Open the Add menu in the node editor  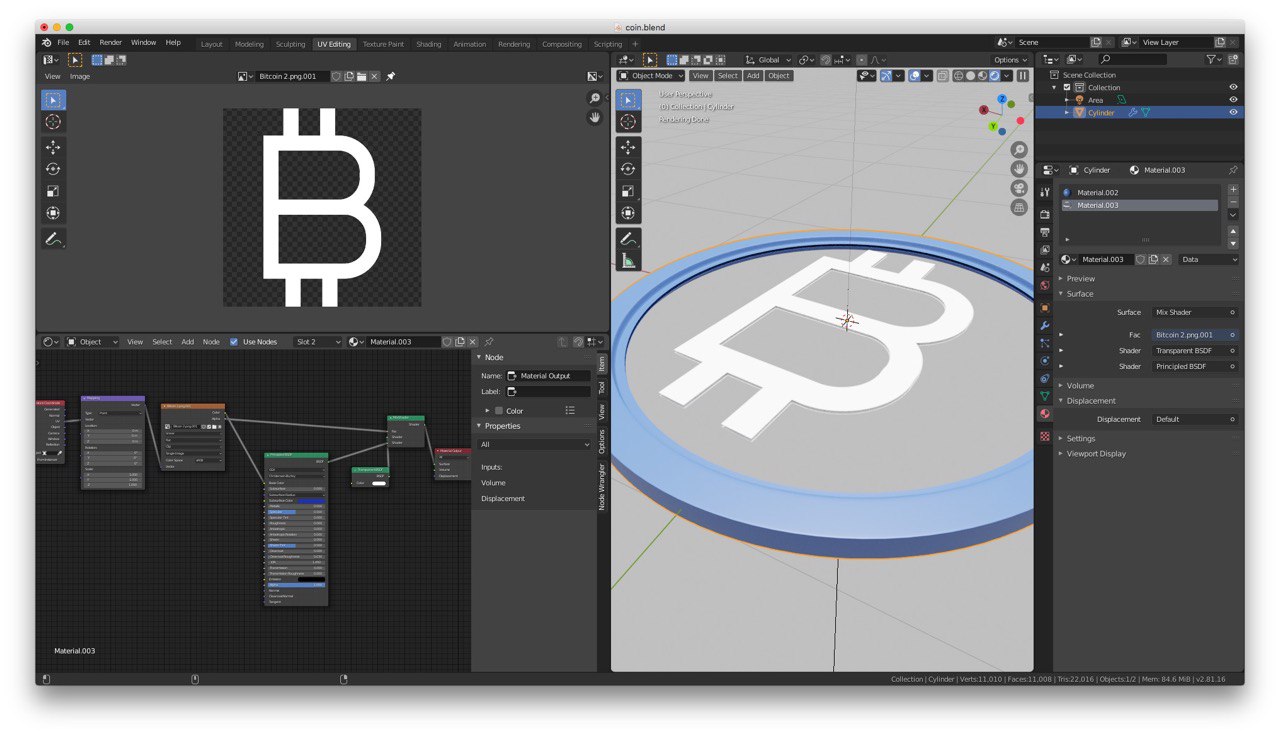click(x=187, y=342)
